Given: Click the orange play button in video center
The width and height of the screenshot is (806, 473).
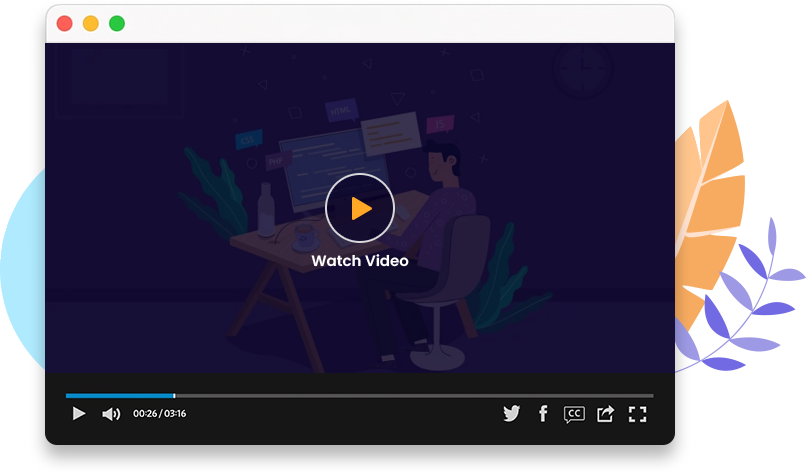Looking at the screenshot, I should [360, 208].
